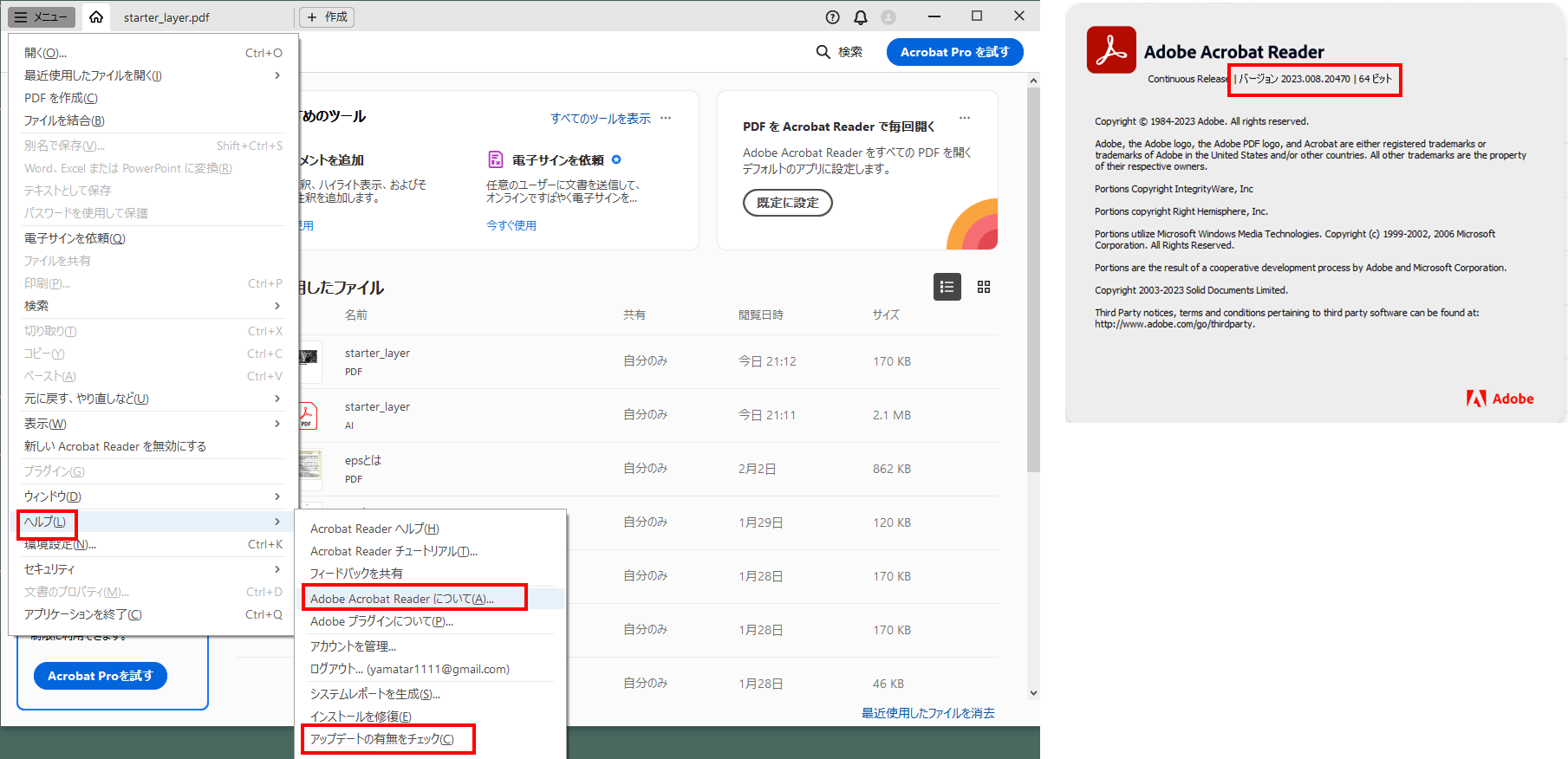This screenshot has width=1568, height=759.
Task: Open more options on the PDF を Acrobat Reader card
Action: coord(965,118)
